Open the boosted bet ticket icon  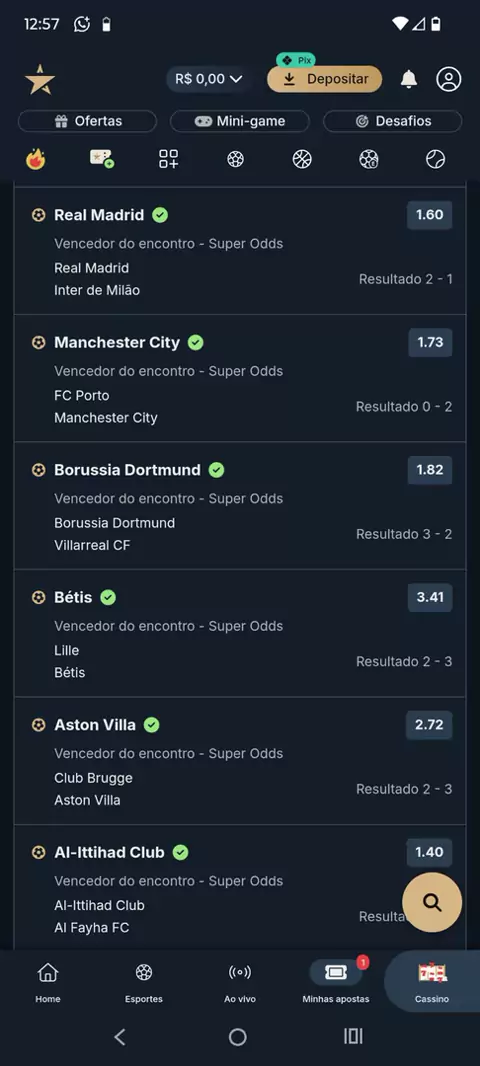[102, 158]
